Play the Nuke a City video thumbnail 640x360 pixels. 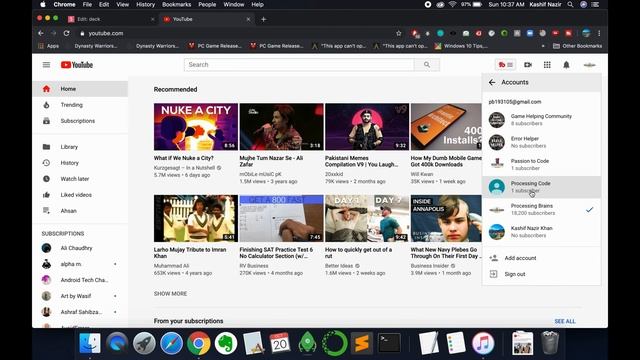(196, 127)
